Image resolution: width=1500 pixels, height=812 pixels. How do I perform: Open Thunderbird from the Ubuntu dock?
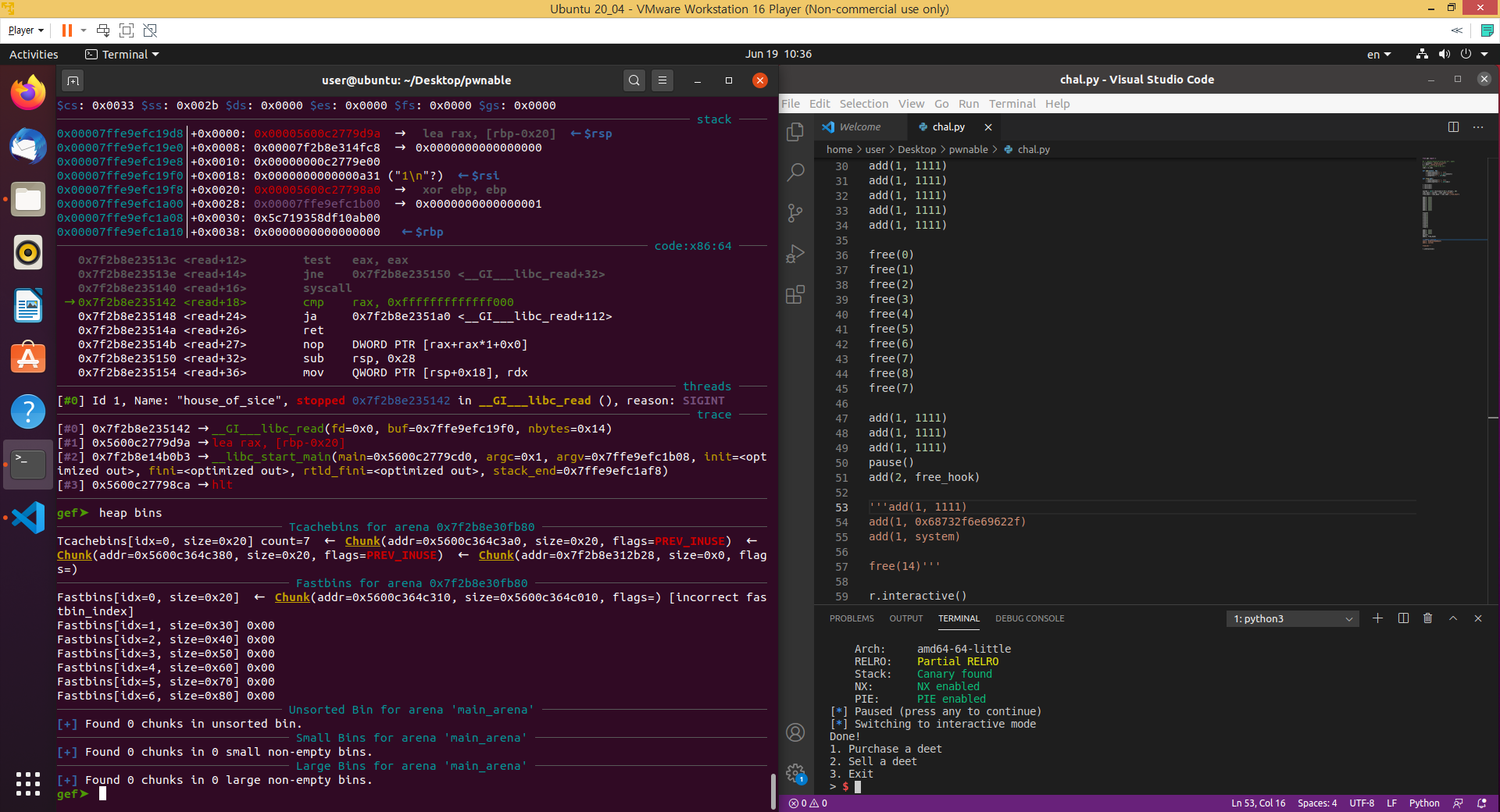coord(28,146)
